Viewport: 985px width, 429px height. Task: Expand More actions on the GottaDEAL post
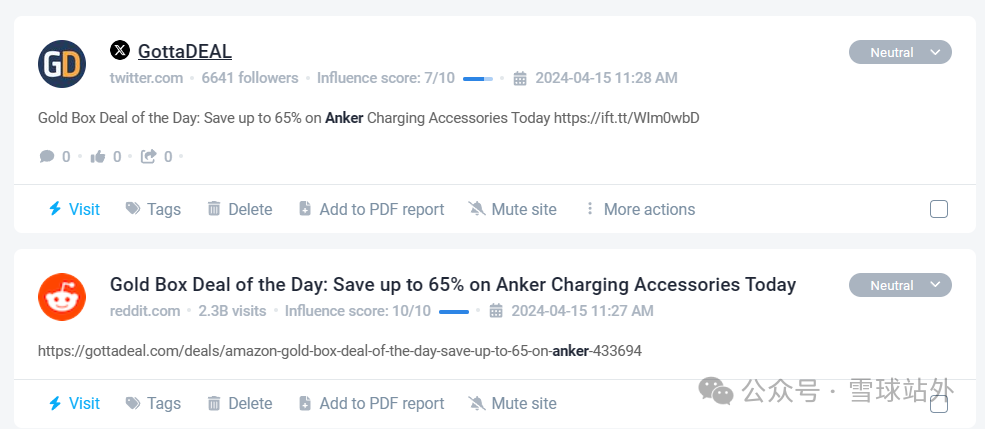(x=640, y=209)
